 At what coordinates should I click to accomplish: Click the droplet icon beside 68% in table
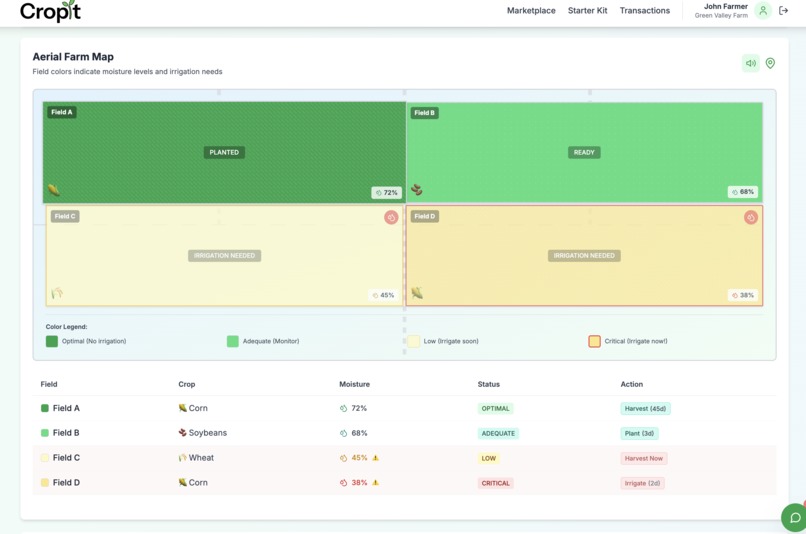(343, 433)
